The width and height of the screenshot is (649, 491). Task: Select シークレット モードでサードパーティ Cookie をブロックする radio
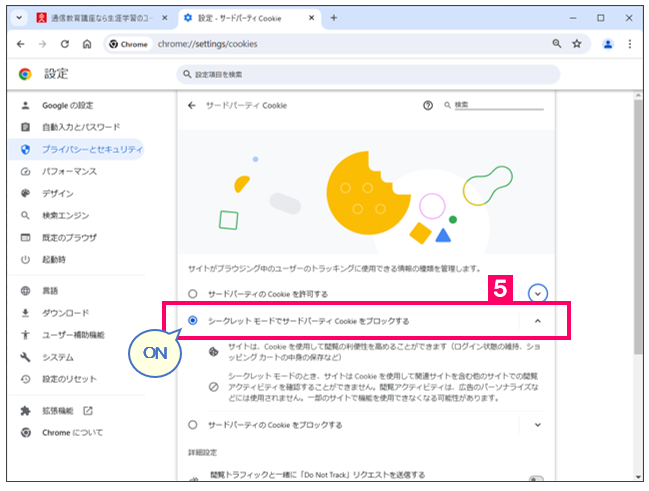193,321
